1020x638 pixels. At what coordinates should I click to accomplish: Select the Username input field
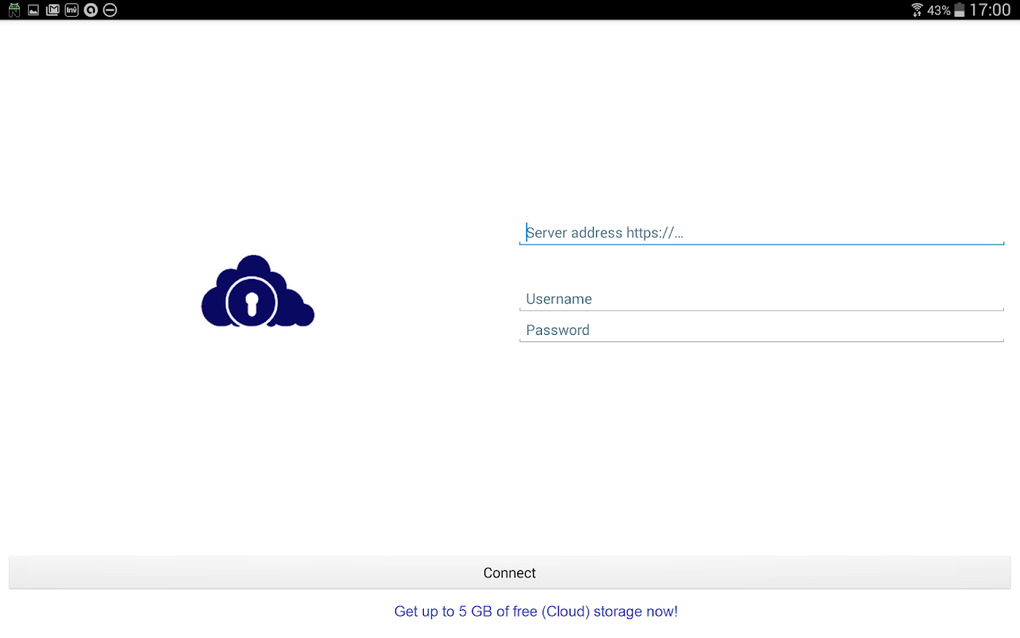coord(761,299)
